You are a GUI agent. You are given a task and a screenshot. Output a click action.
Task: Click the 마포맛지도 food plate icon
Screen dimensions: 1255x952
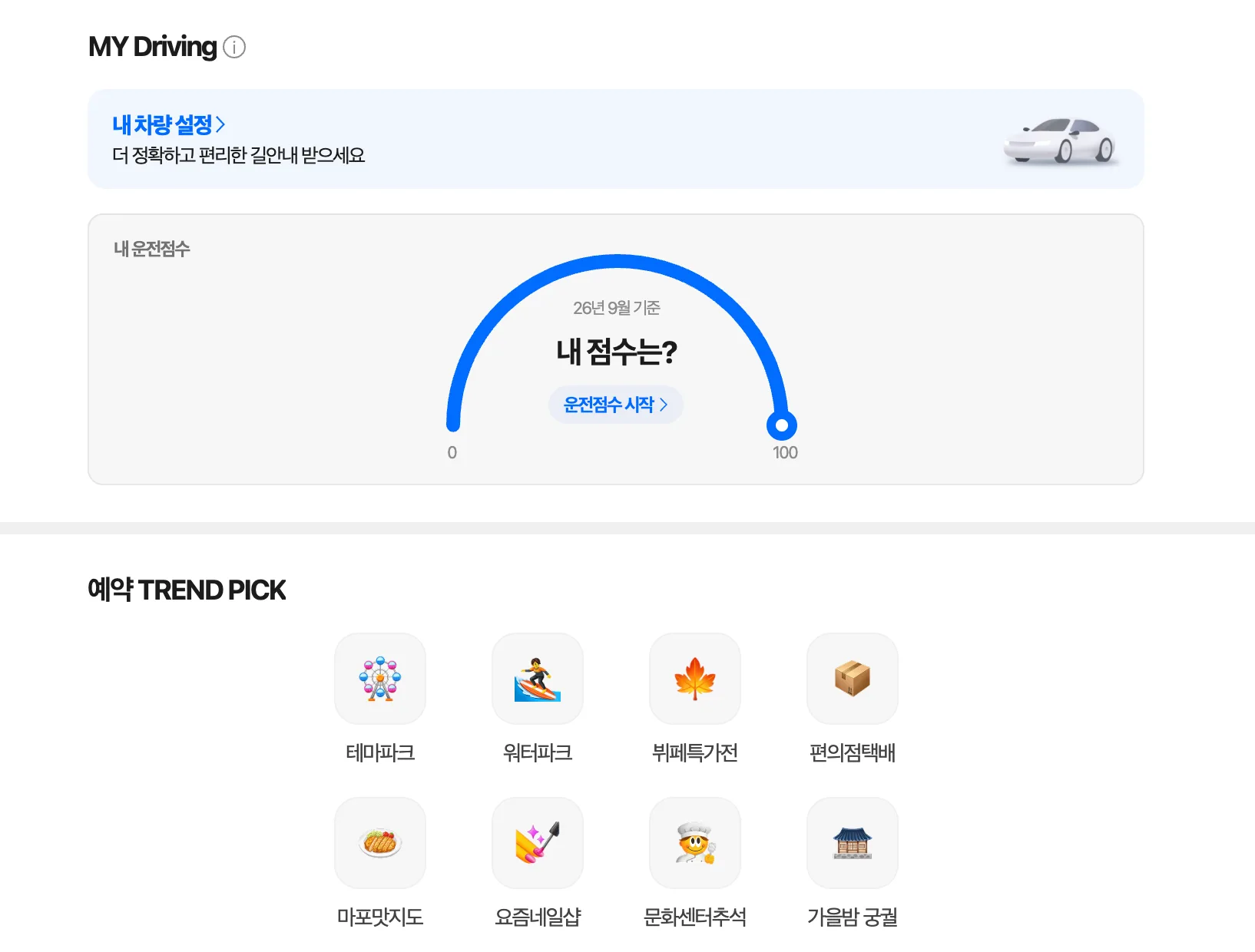tap(380, 843)
